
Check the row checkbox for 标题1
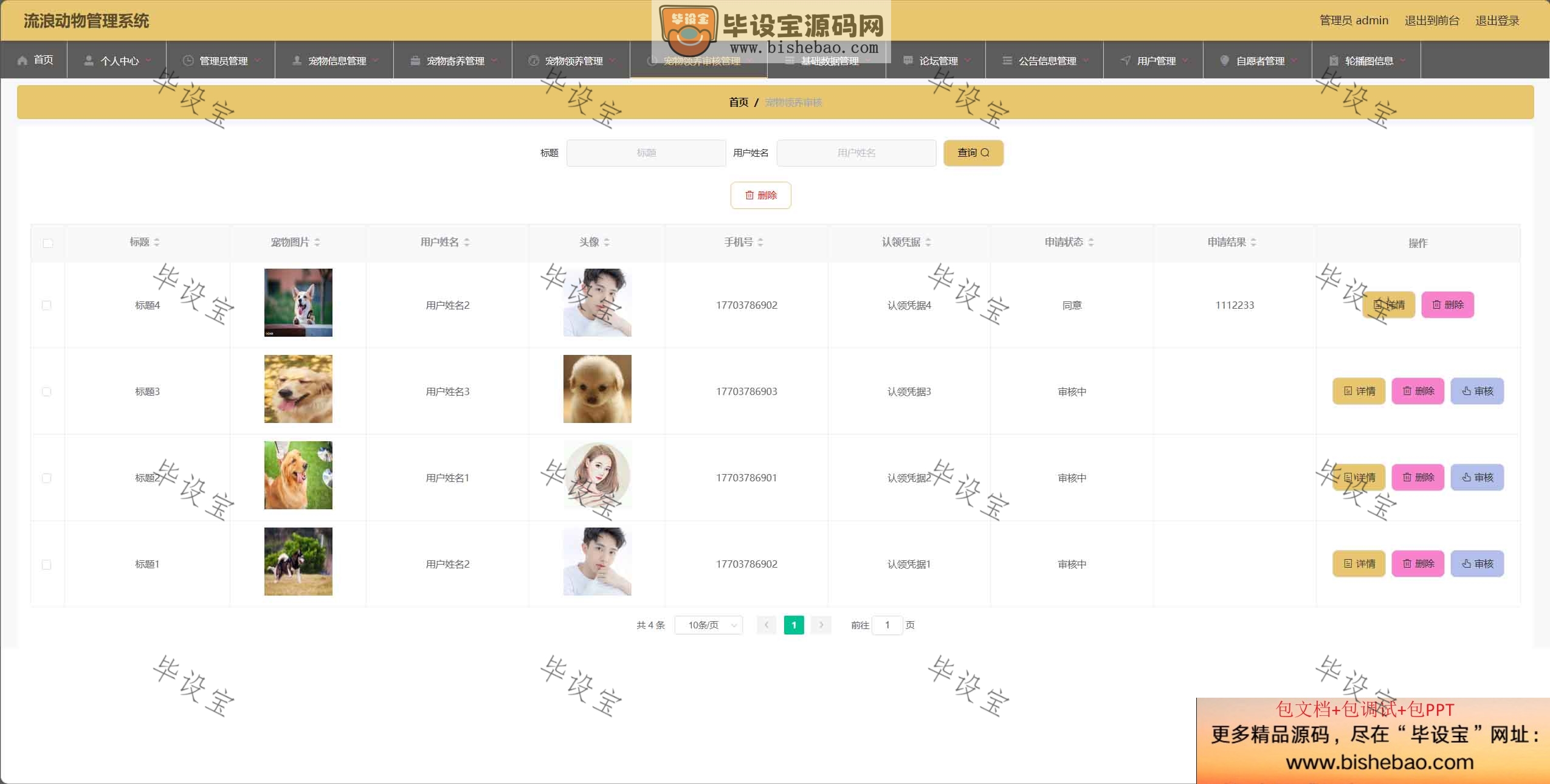pyautogui.click(x=46, y=565)
